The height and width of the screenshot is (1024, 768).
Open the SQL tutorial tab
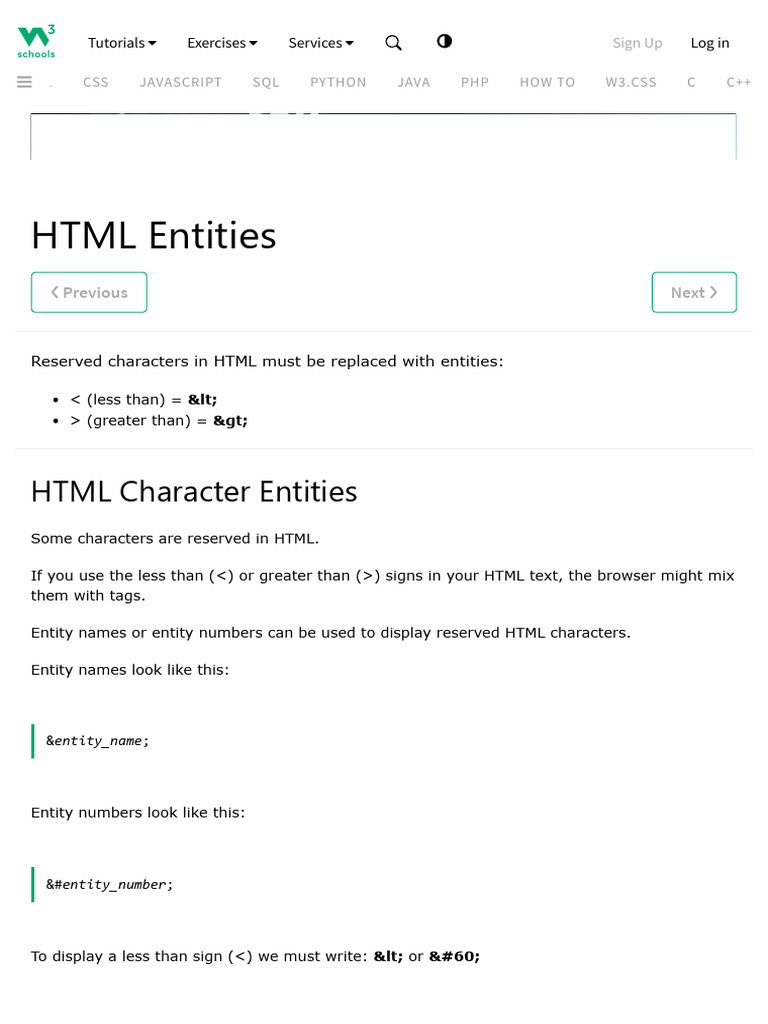[x=266, y=82]
